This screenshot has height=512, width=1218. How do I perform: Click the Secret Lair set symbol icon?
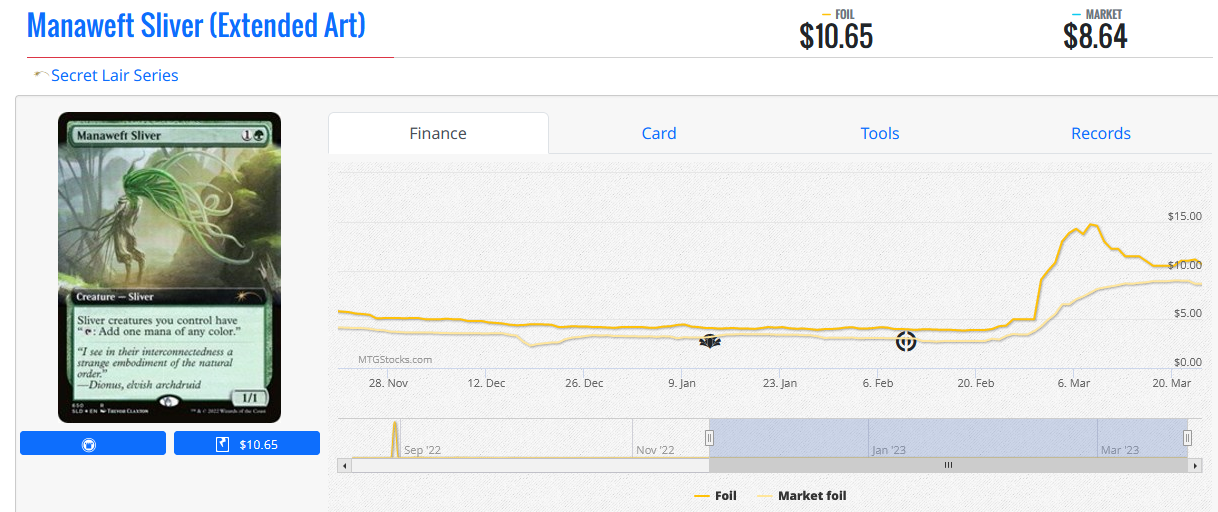[41, 75]
